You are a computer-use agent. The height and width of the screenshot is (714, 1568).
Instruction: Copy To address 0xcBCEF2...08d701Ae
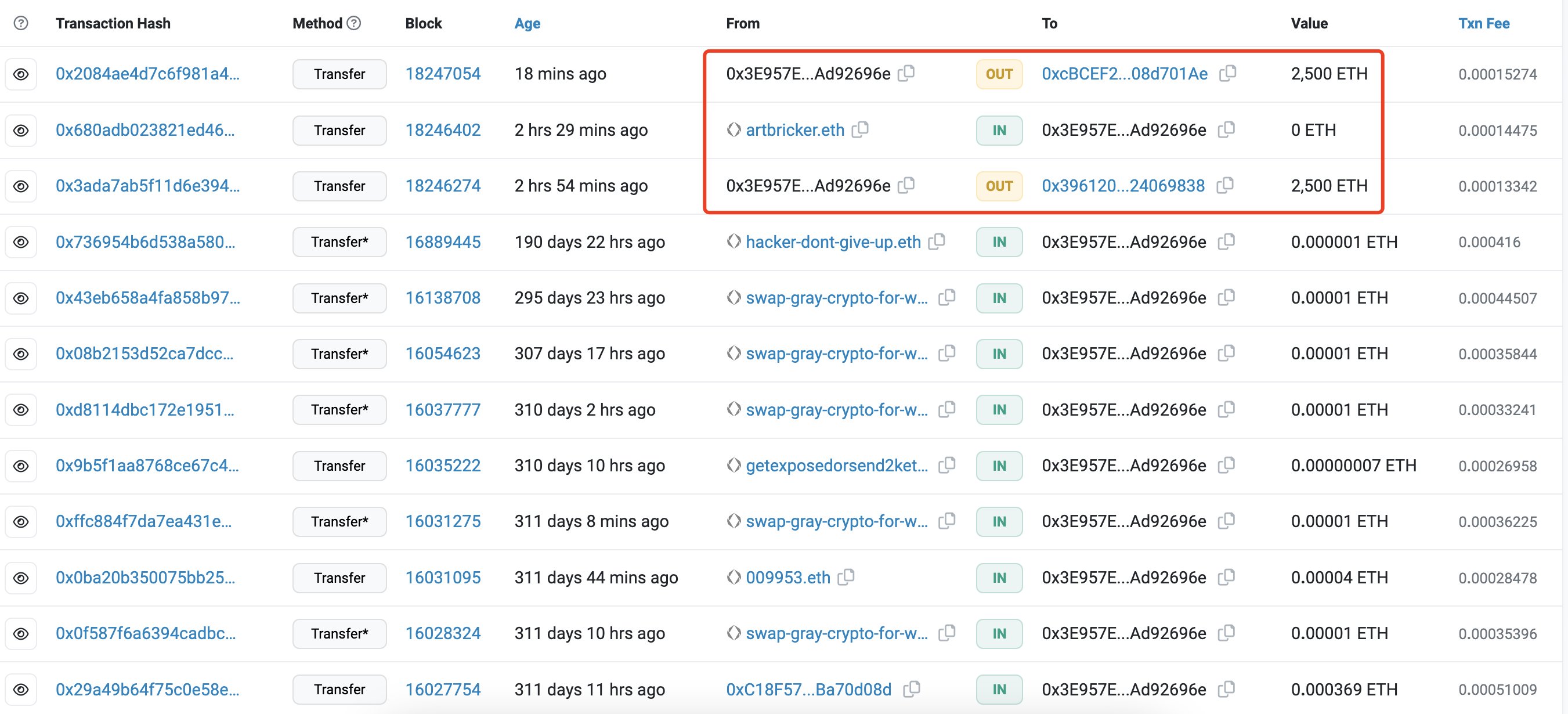point(1228,73)
